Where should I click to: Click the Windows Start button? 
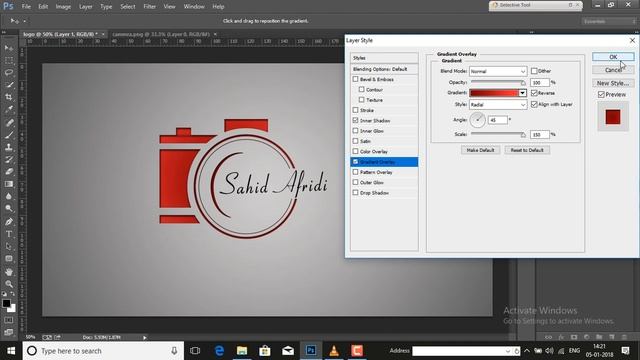(x=11, y=351)
